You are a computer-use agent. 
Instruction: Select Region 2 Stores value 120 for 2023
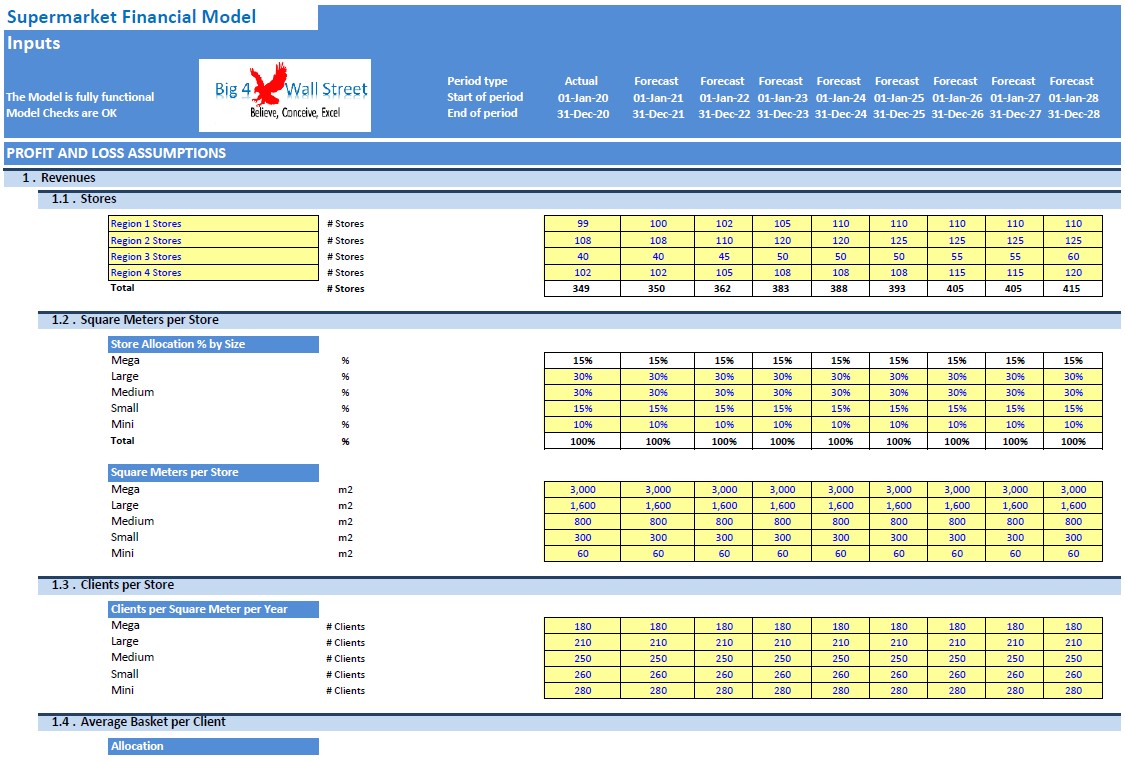pos(782,240)
